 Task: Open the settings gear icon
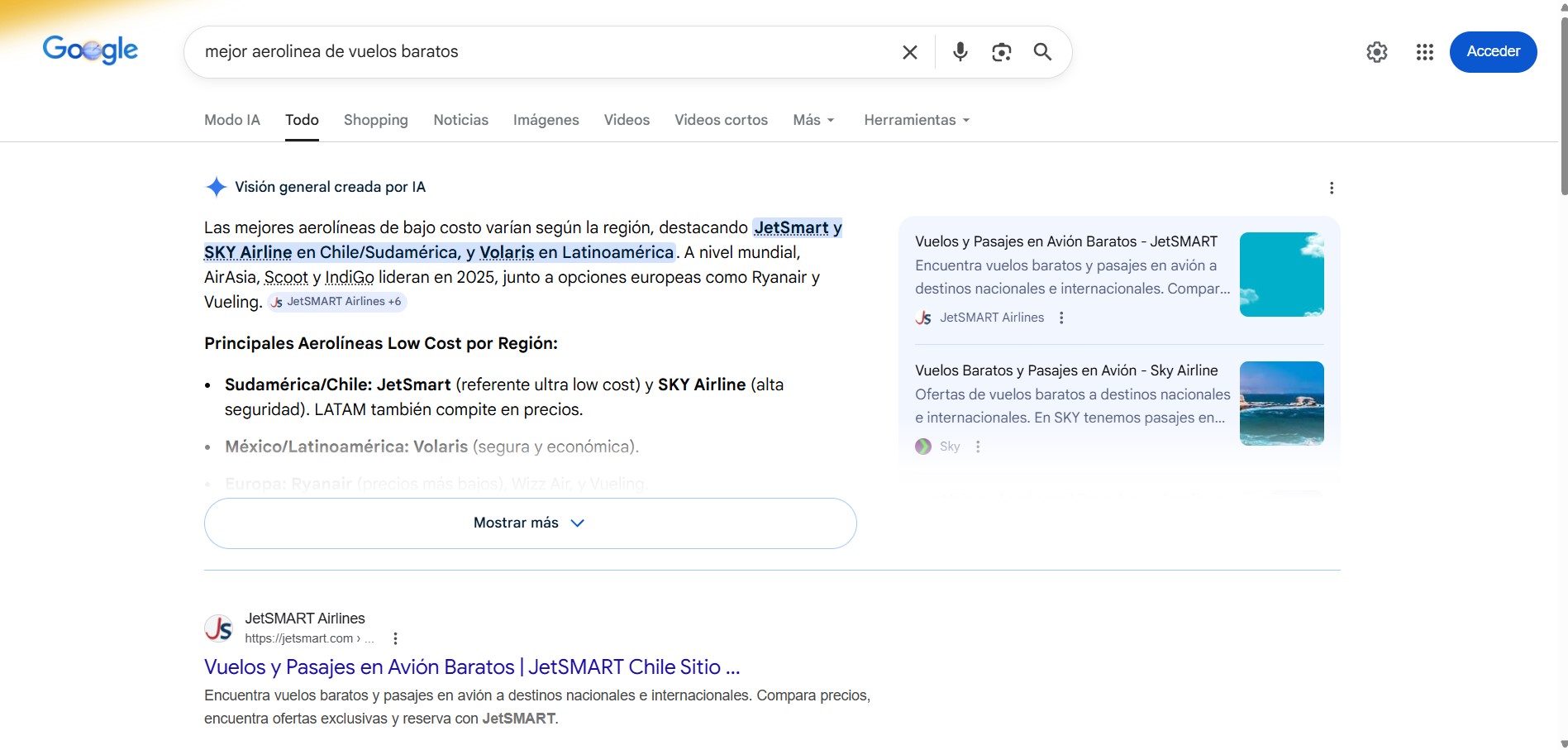(1376, 52)
